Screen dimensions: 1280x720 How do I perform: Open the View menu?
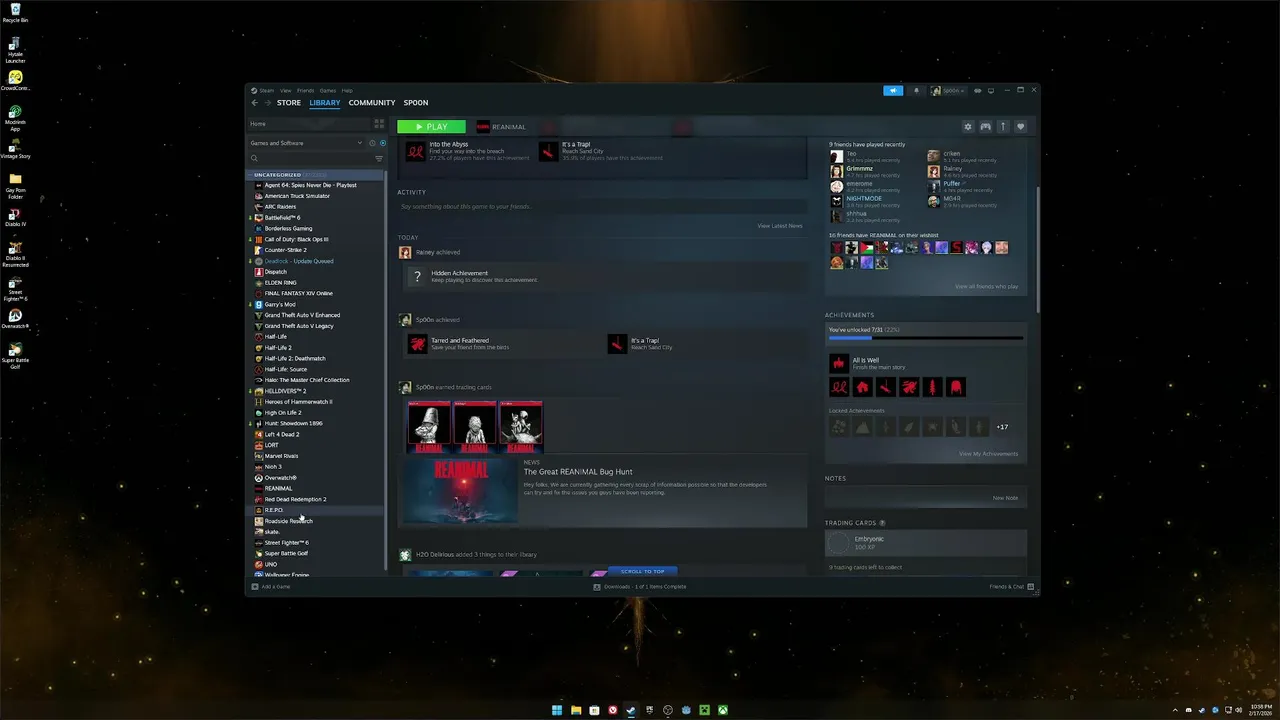pos(286,90)
